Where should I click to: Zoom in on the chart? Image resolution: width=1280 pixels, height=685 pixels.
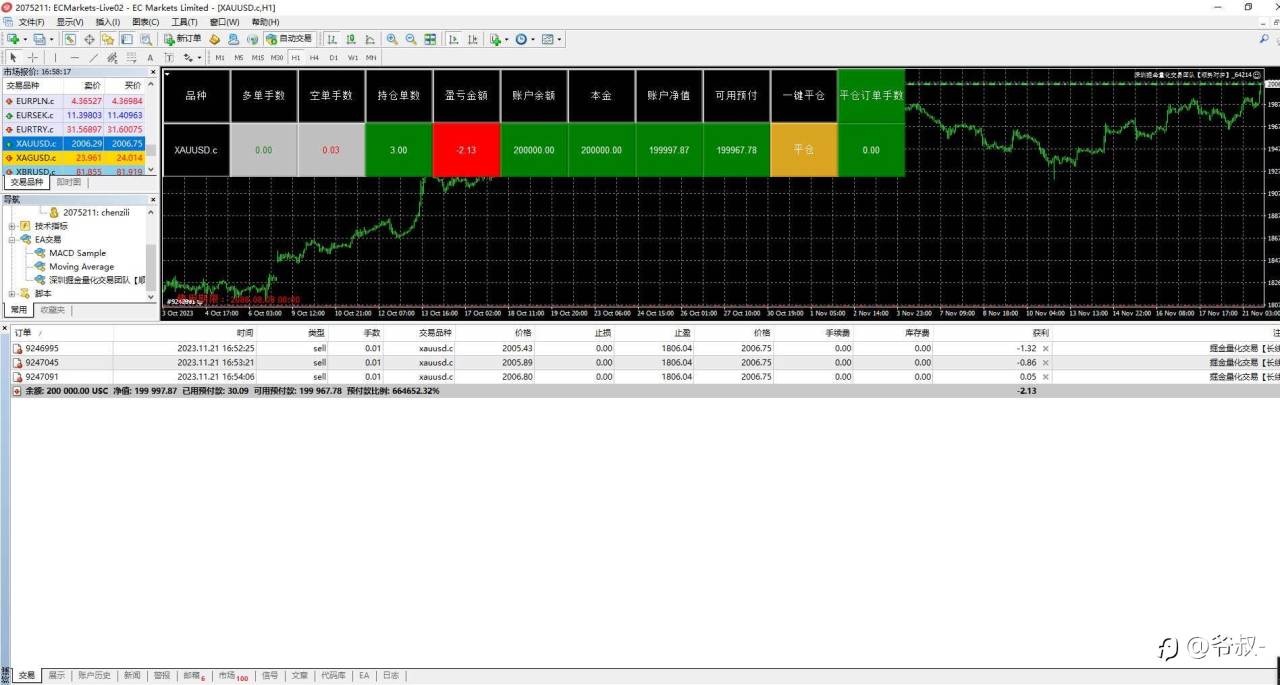click(x=392, y=39)
